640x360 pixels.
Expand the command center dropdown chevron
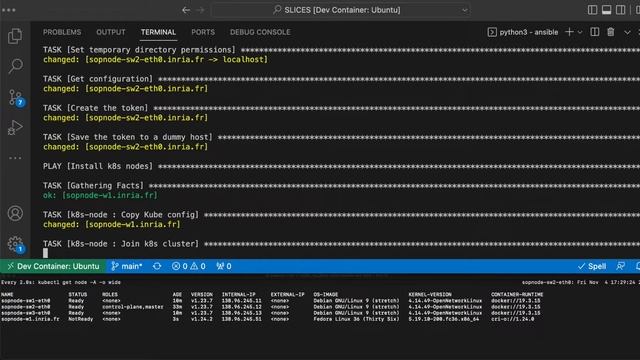(464, 10)
